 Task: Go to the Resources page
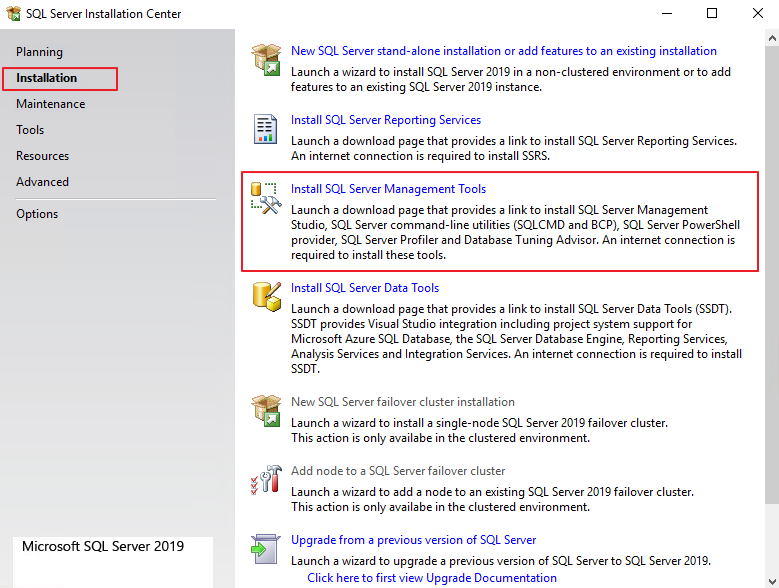point(42,156)
